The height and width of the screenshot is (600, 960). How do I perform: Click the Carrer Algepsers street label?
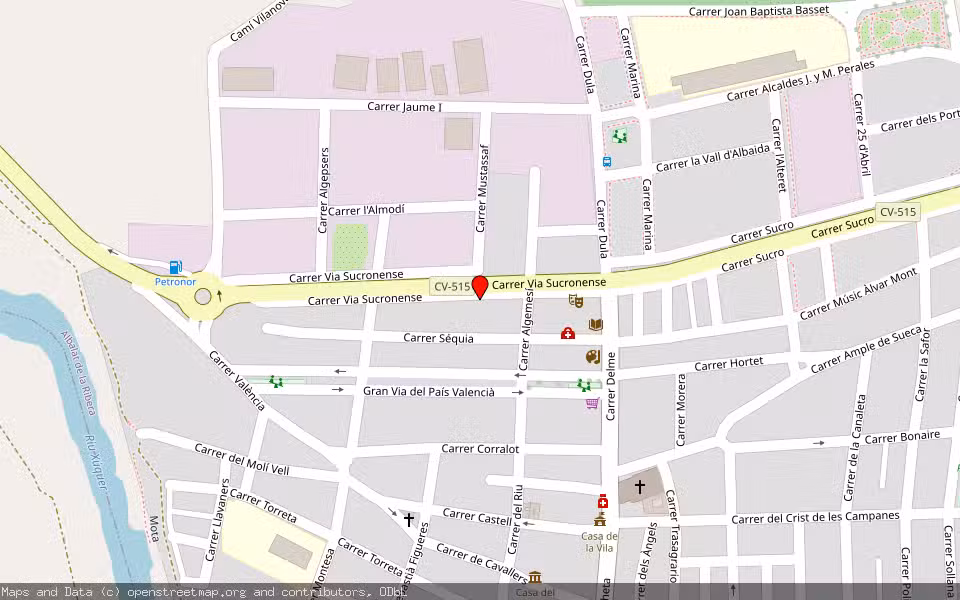coord(323,190)
